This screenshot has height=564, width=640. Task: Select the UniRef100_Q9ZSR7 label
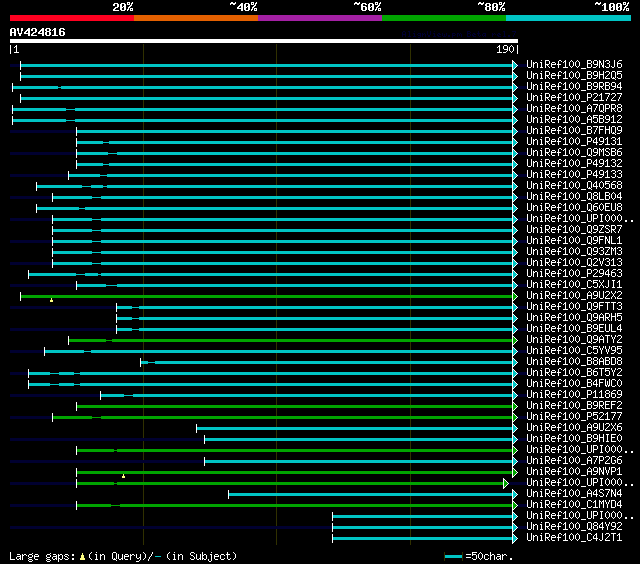click(x=574, y=230)
